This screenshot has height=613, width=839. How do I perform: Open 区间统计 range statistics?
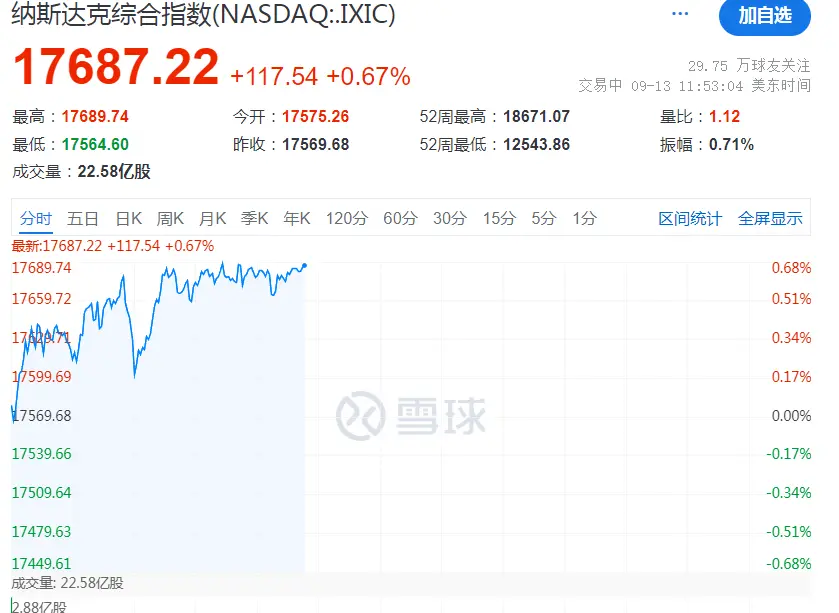pyautogui.click(x=690, y=218)
